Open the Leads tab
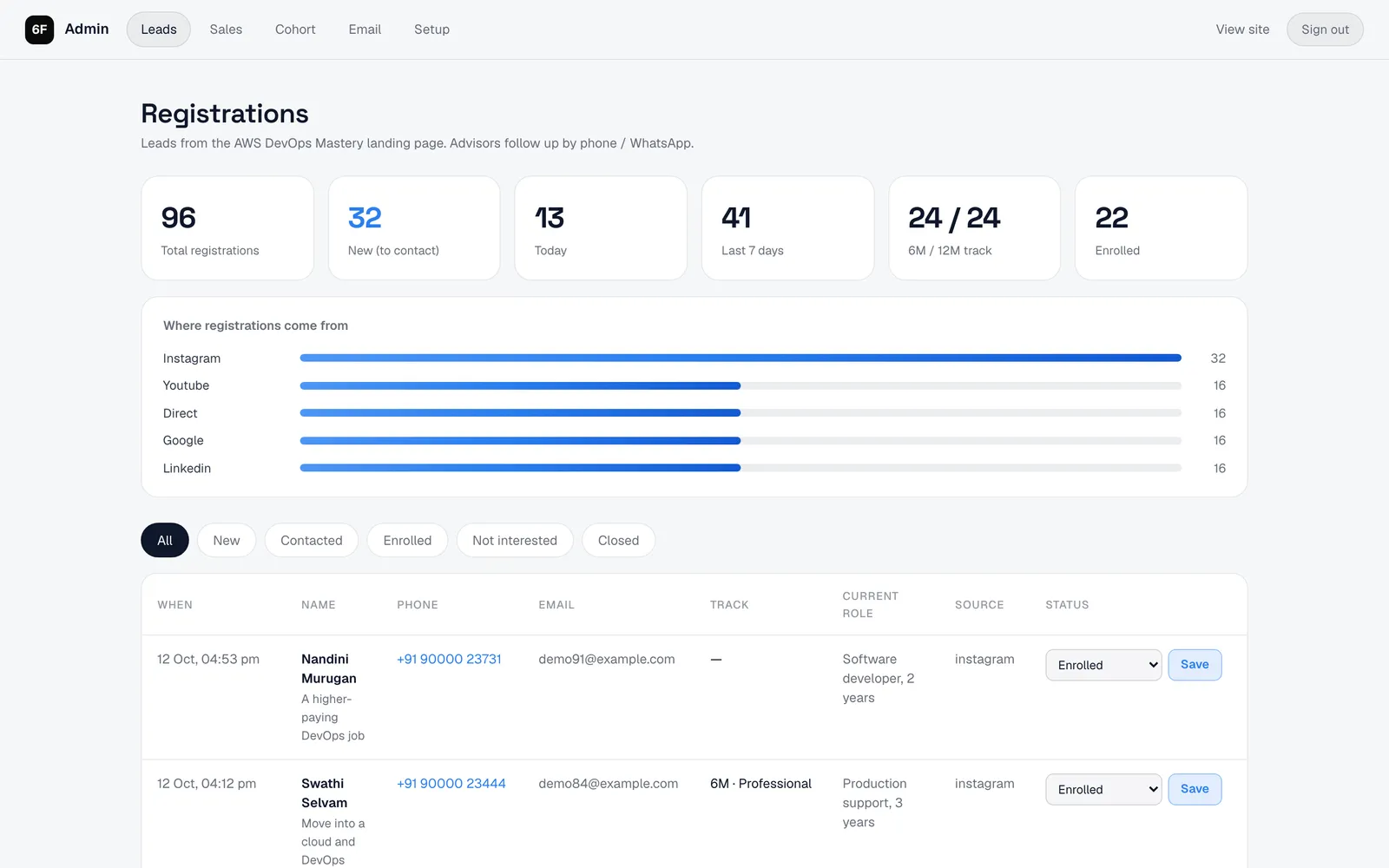Viewport: 1389px width, 868px height. pyautogui.click(x=159, y=30)
